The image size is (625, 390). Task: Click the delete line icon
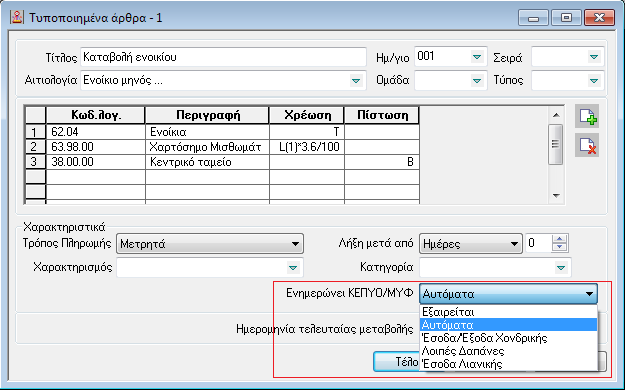tap(587, 146)
